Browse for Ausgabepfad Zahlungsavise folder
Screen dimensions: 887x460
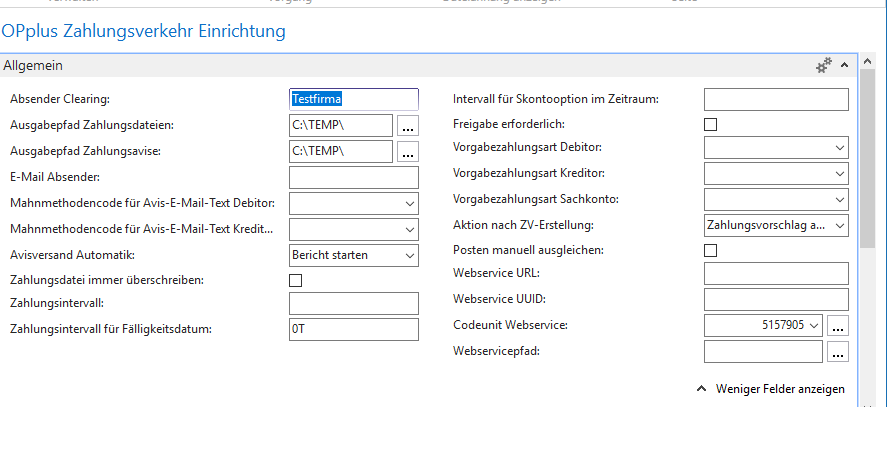408,152
